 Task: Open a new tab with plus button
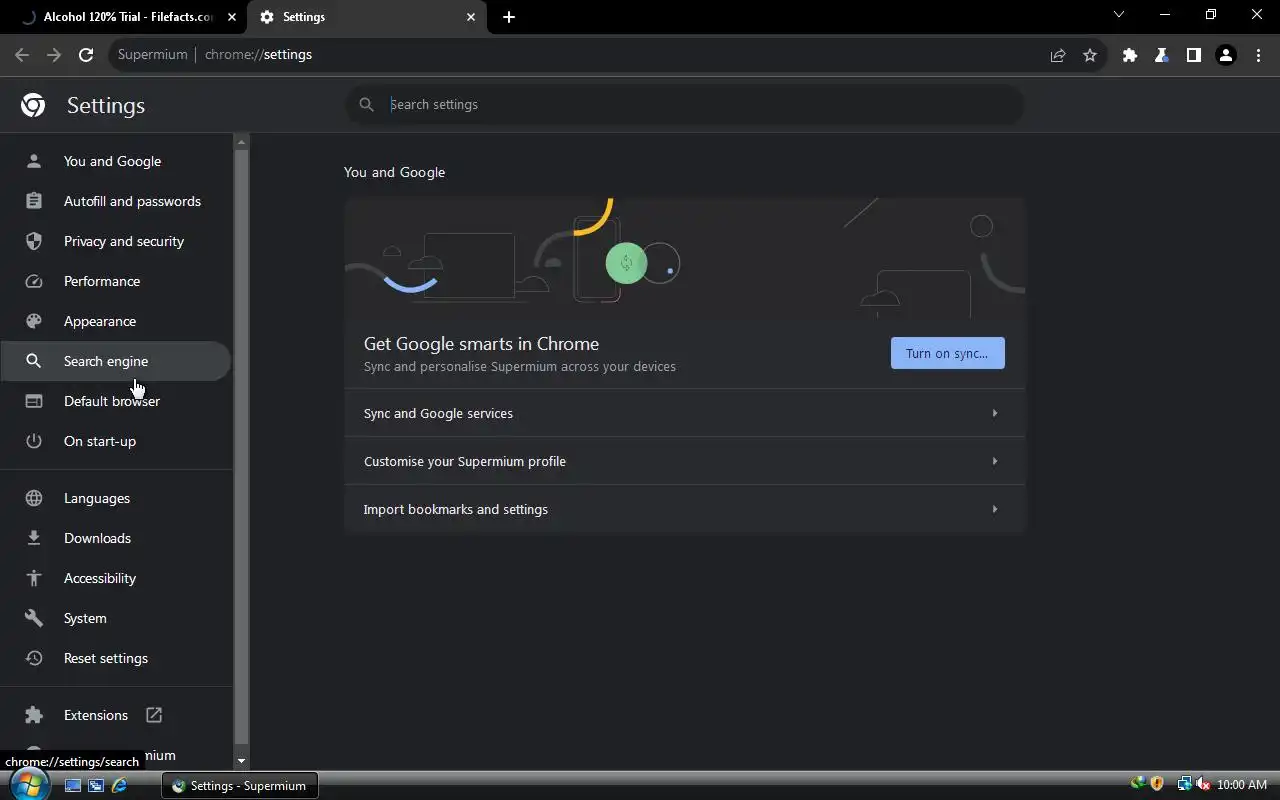coord(509,17)
